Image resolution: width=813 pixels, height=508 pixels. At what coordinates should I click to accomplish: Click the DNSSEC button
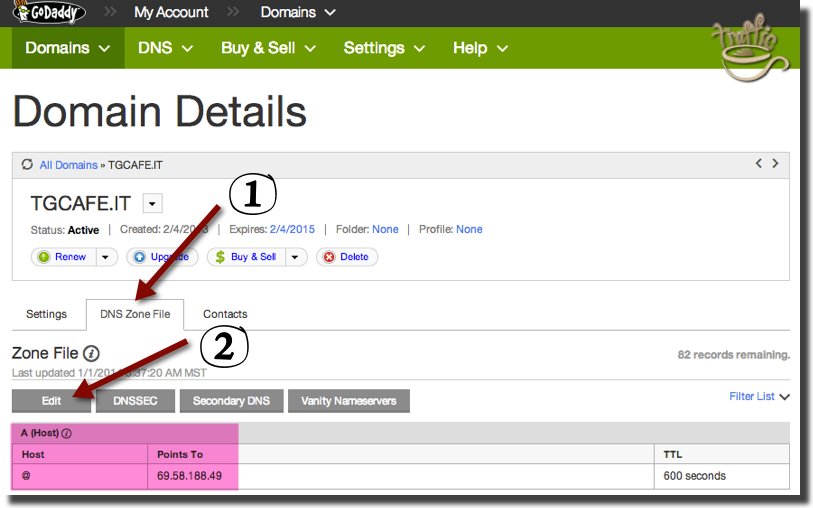pyautogui.click(x=135, y=401)
